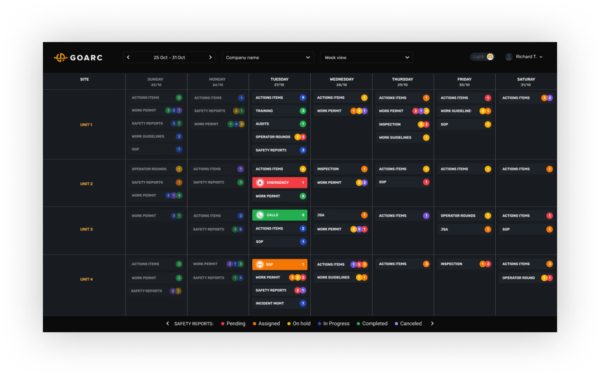Viewport: 600px width, 376px height.
Task: Open SOP item in Unit 1 Friday
Action: click(x=465, y=124)
